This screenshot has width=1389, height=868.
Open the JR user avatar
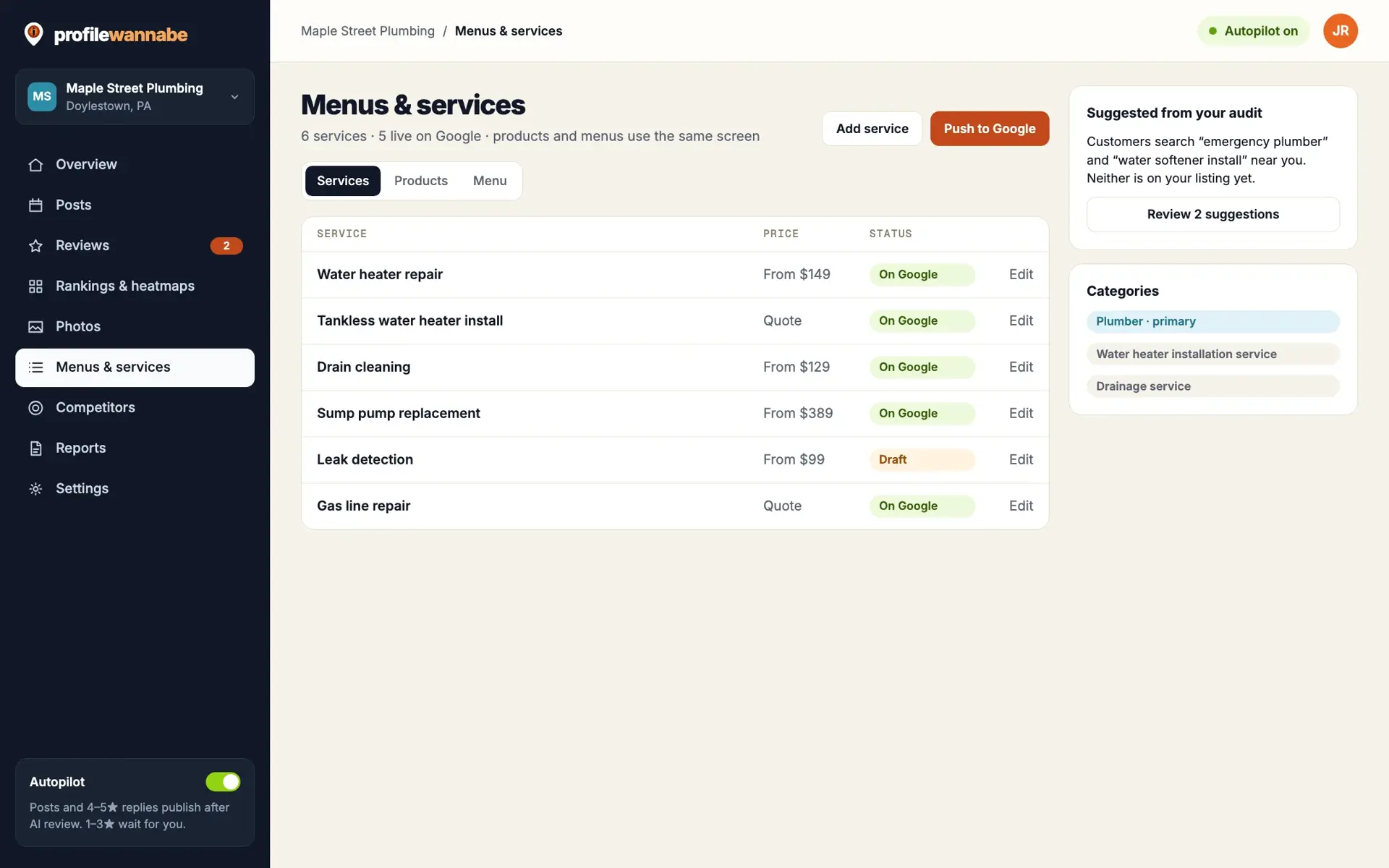pos(1340,31)
